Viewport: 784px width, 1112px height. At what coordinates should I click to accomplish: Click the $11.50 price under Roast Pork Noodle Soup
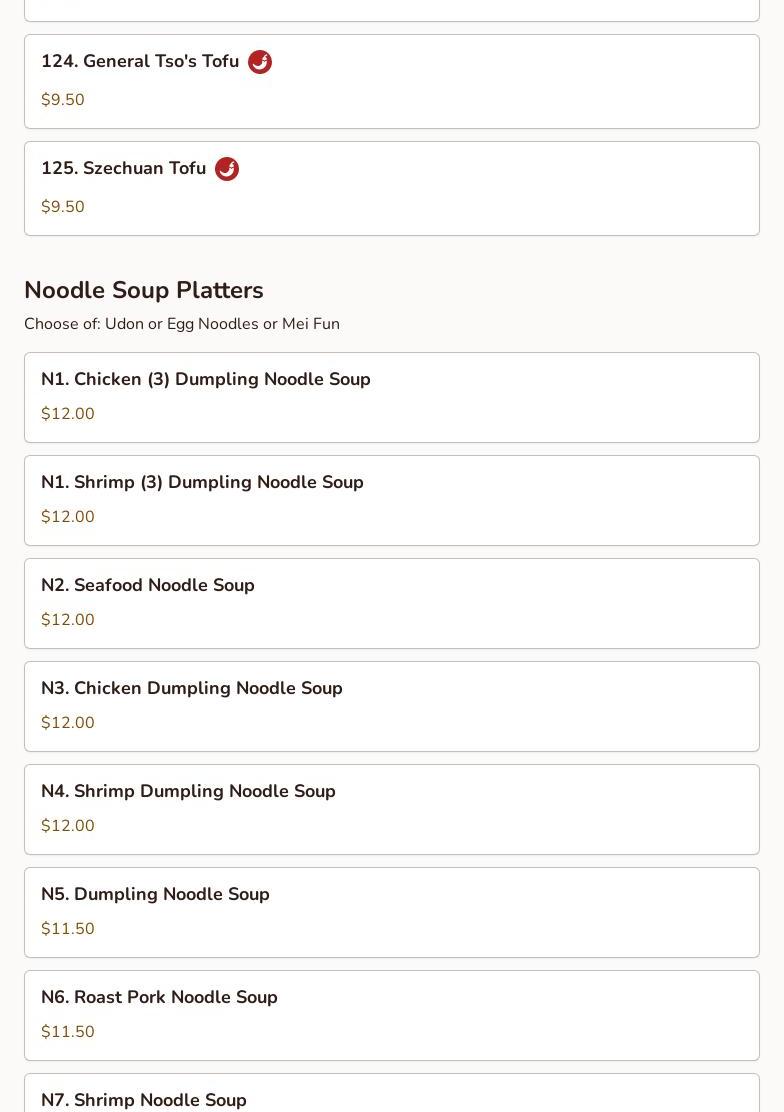[68, 1032]
